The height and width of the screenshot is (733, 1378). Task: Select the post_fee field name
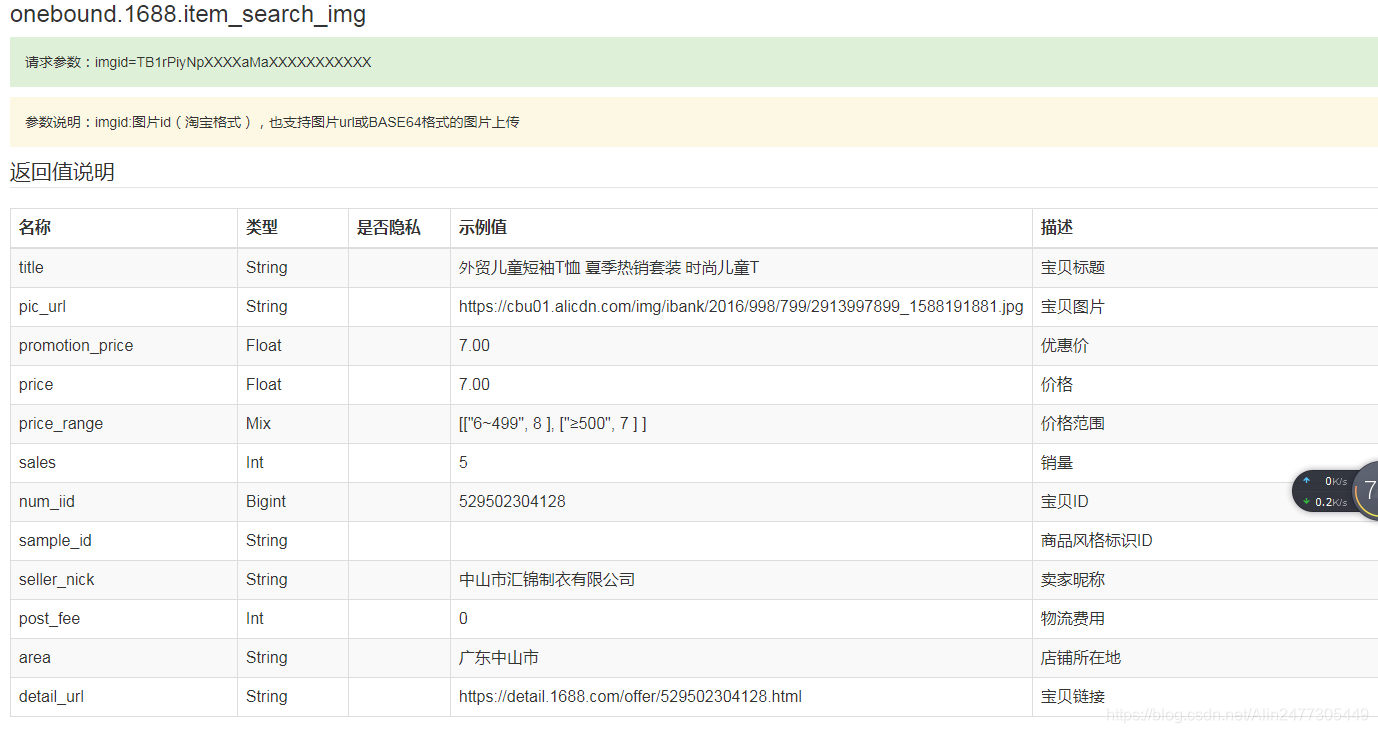(x=49, y=618)
